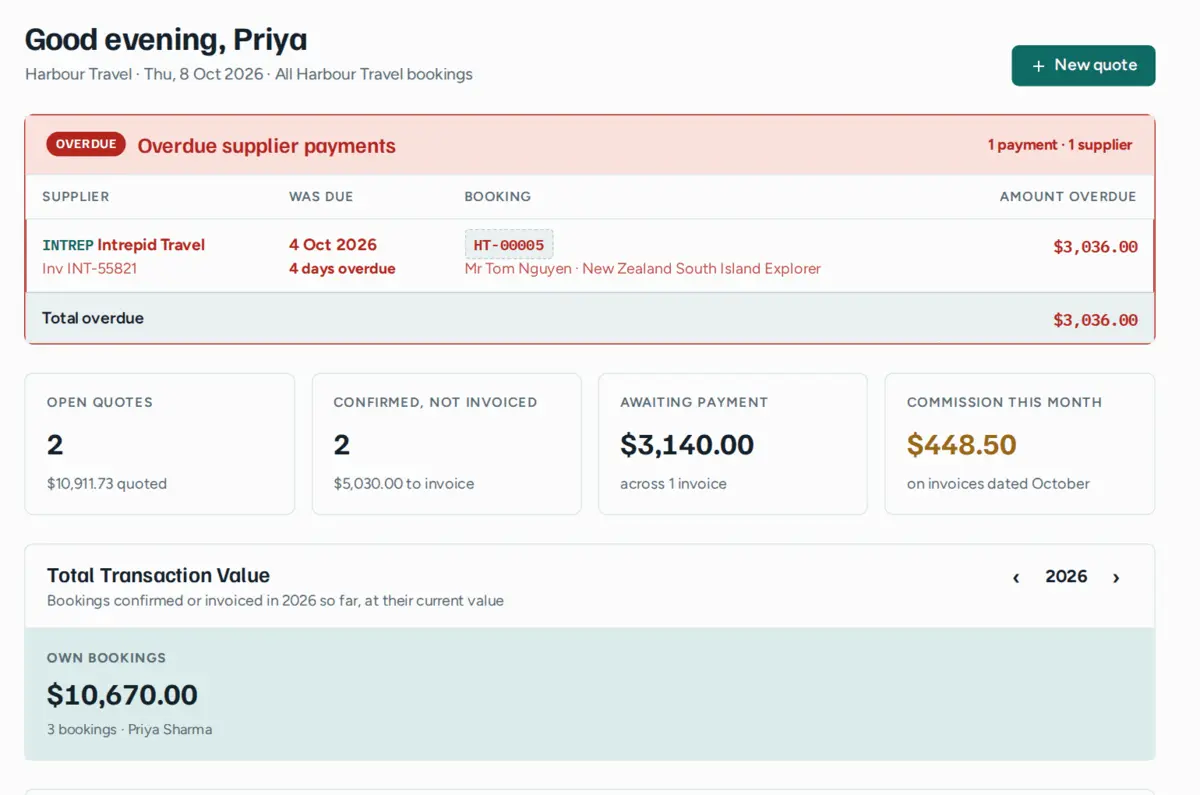1200x795 pixels.
Task: Click 'on invoices dated October' text
Action: (x=998, y=483)
